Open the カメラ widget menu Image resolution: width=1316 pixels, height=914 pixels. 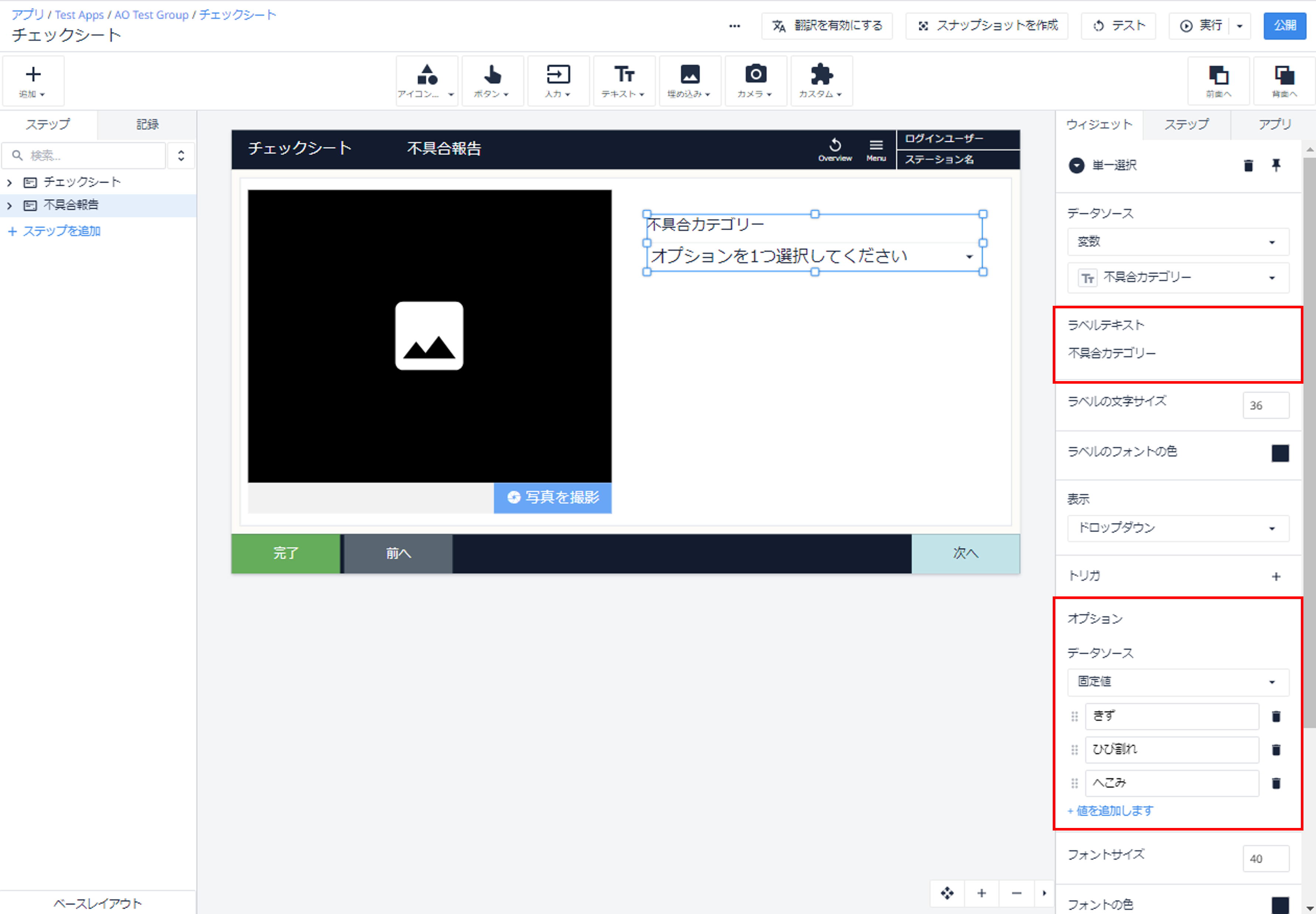(x=755, y=81)
